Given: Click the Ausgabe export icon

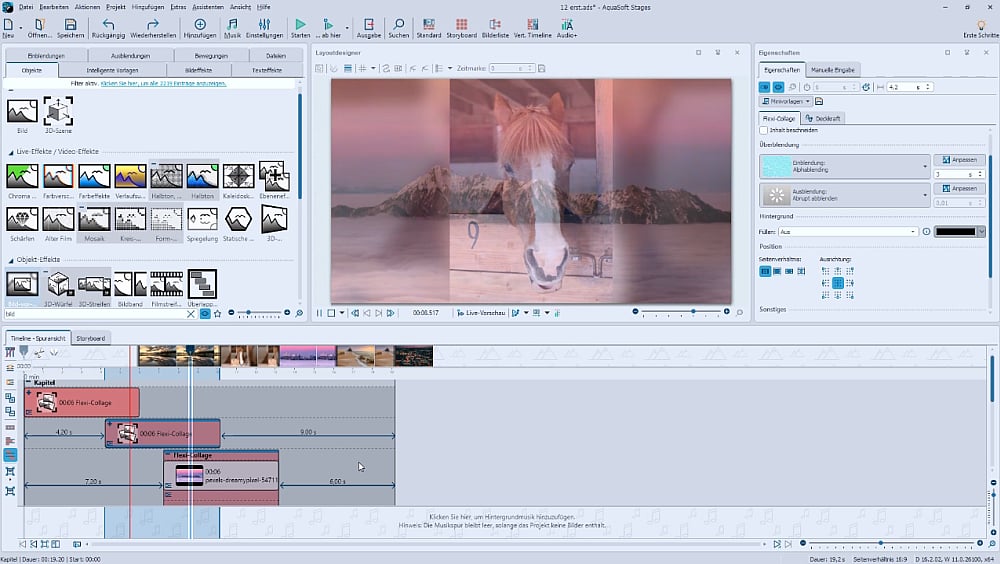Looking at the screenshot, I should coord(368,25).
